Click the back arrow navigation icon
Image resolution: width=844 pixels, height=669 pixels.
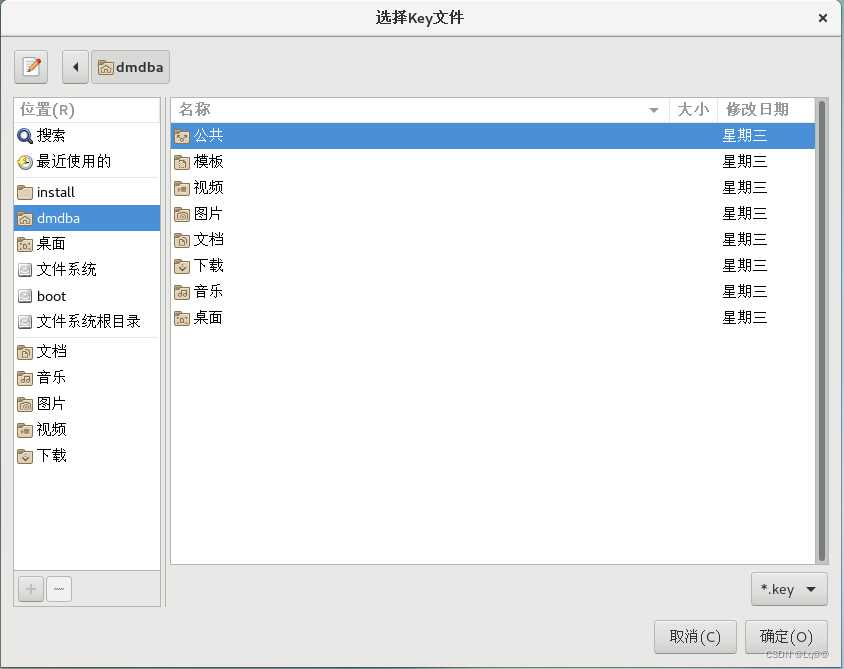pos(75,66)
